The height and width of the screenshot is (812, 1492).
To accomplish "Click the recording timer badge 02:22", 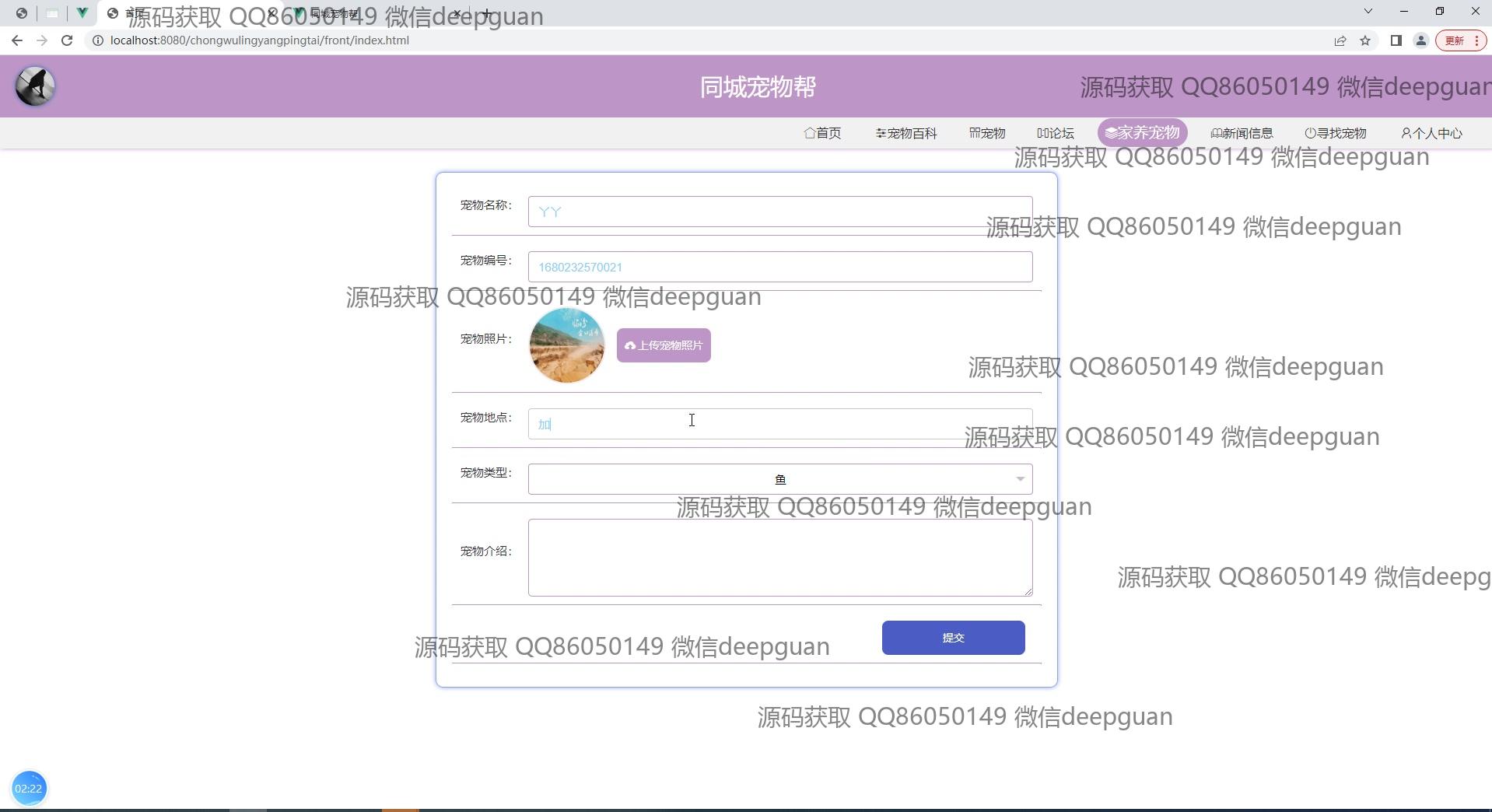I will [x=29, y=788].
